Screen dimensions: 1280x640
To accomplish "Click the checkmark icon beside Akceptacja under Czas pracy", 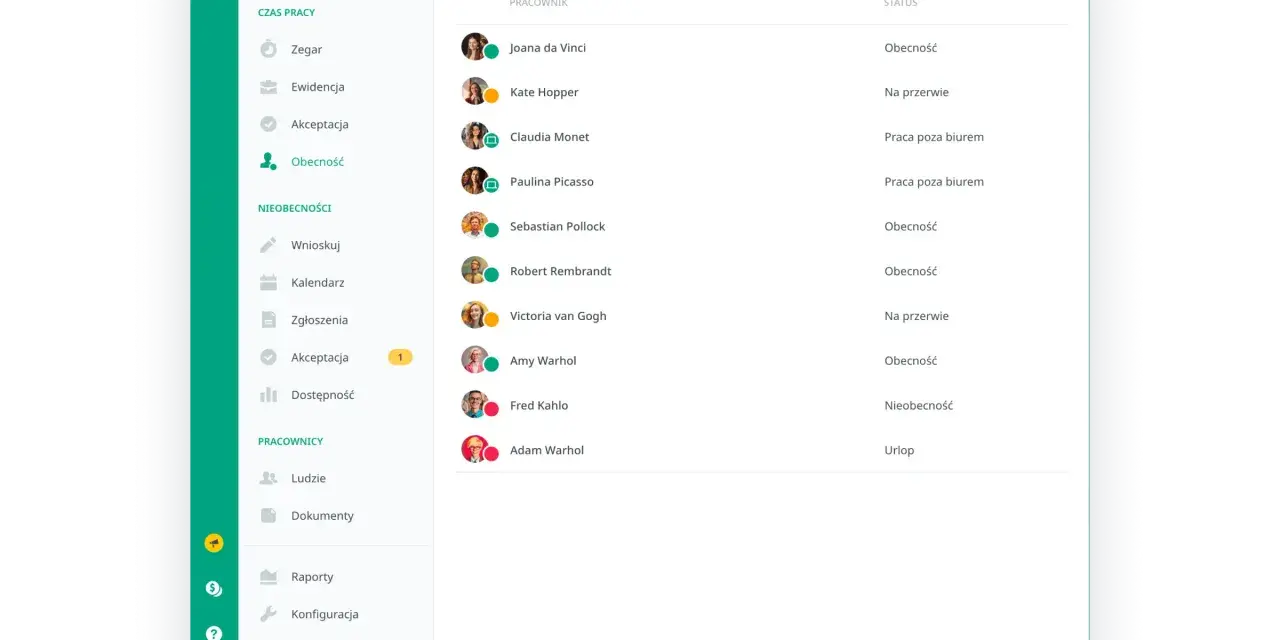I will coord(268,124).
